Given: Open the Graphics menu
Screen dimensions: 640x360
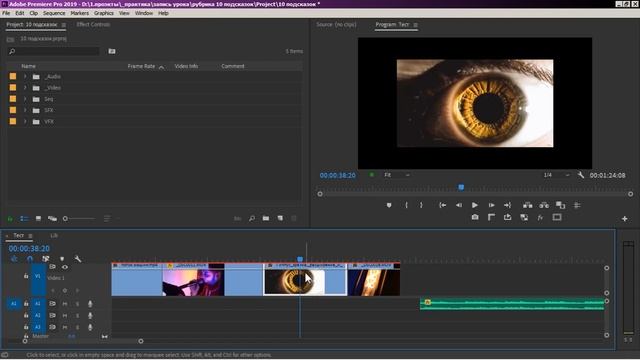Looking at the screenshot, I should [x=104, y=13].
